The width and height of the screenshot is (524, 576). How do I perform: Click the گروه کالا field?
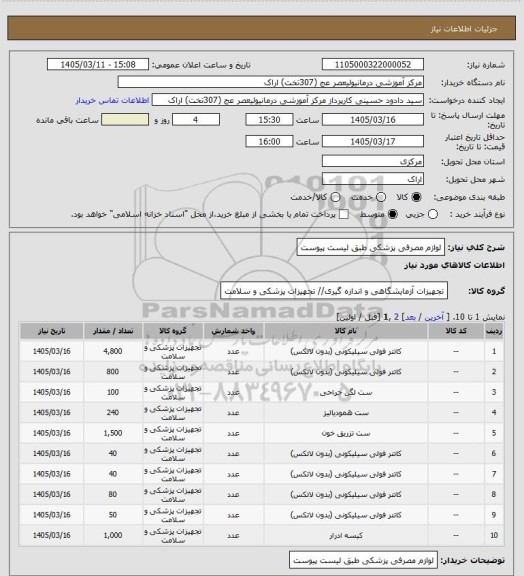click(334, 291)
